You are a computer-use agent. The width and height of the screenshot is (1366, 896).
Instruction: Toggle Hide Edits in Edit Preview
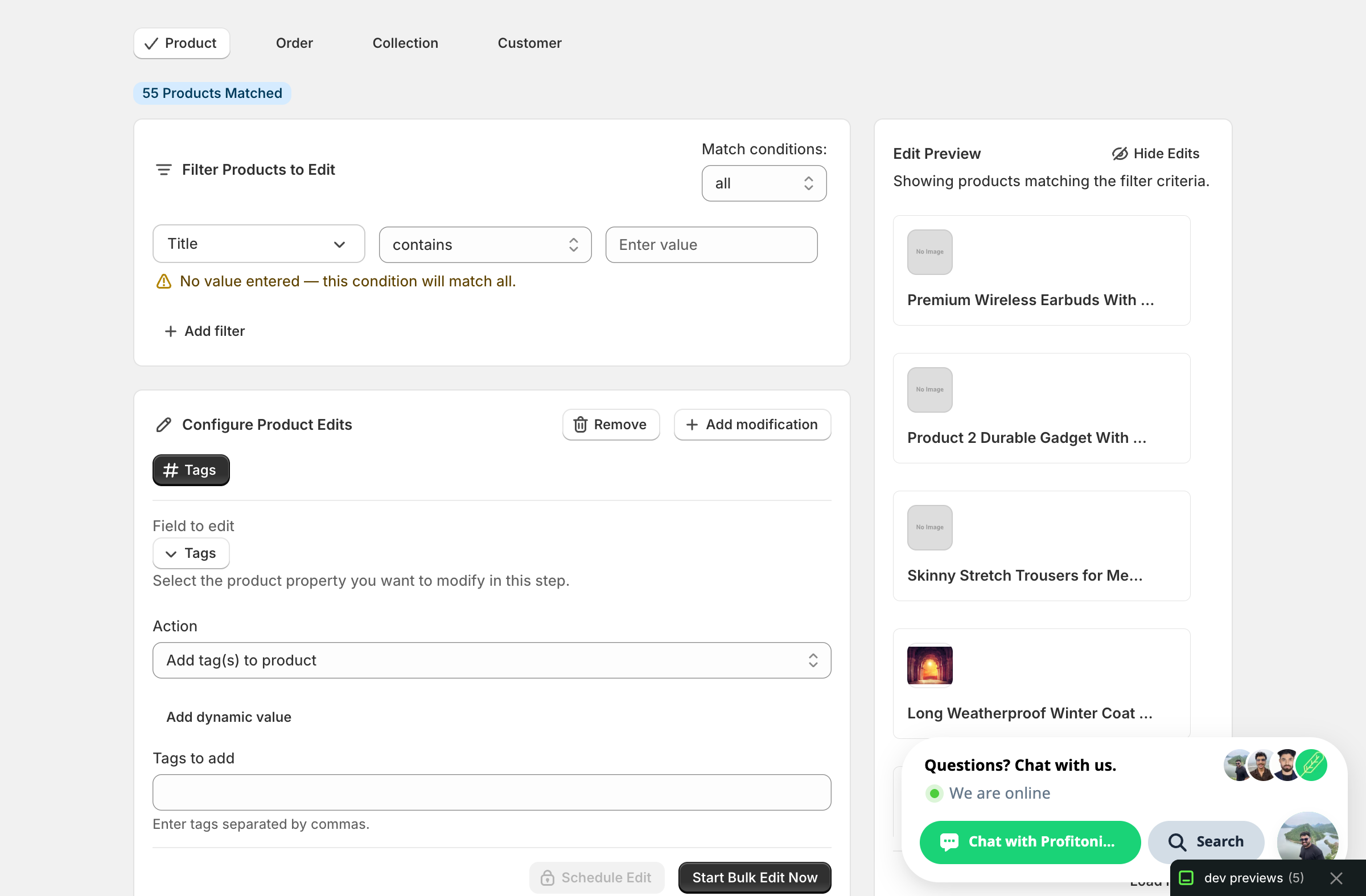point(1155,154)
